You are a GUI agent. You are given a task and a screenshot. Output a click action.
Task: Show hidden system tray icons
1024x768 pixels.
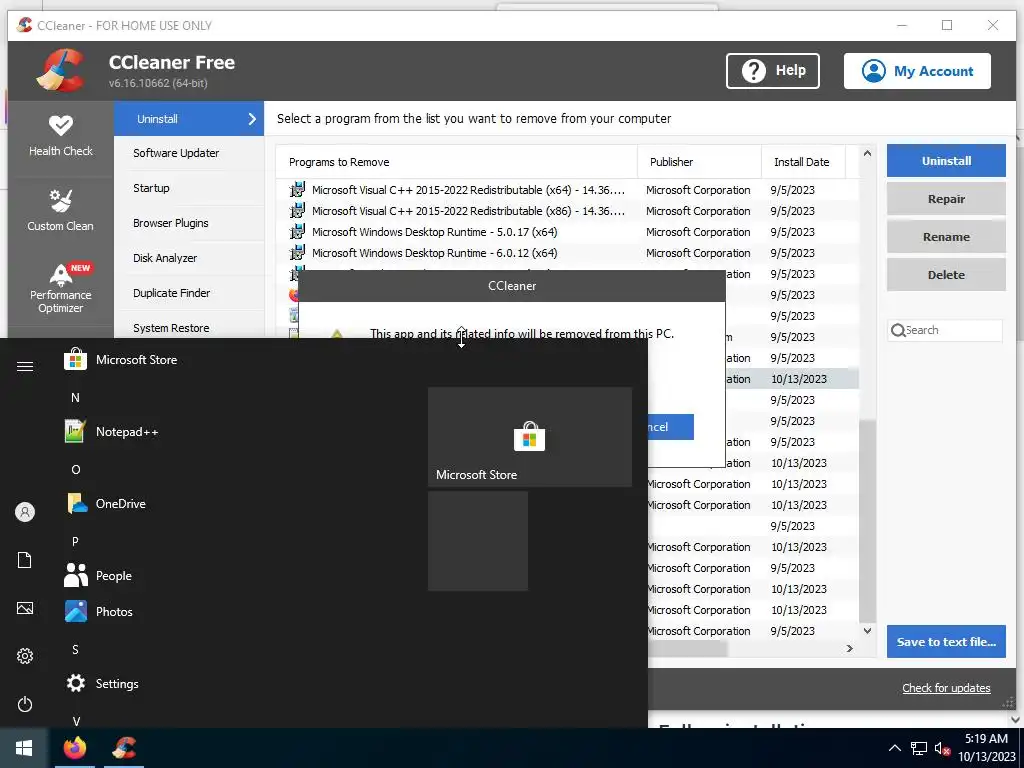(x=895, y=748)
